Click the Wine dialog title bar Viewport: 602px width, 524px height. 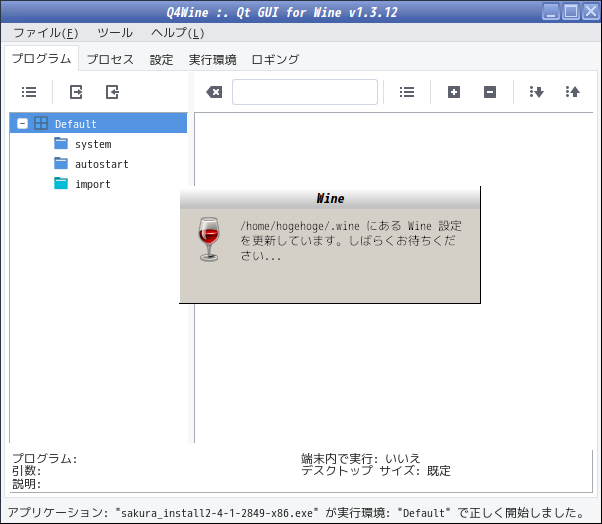tap(330, 198)
